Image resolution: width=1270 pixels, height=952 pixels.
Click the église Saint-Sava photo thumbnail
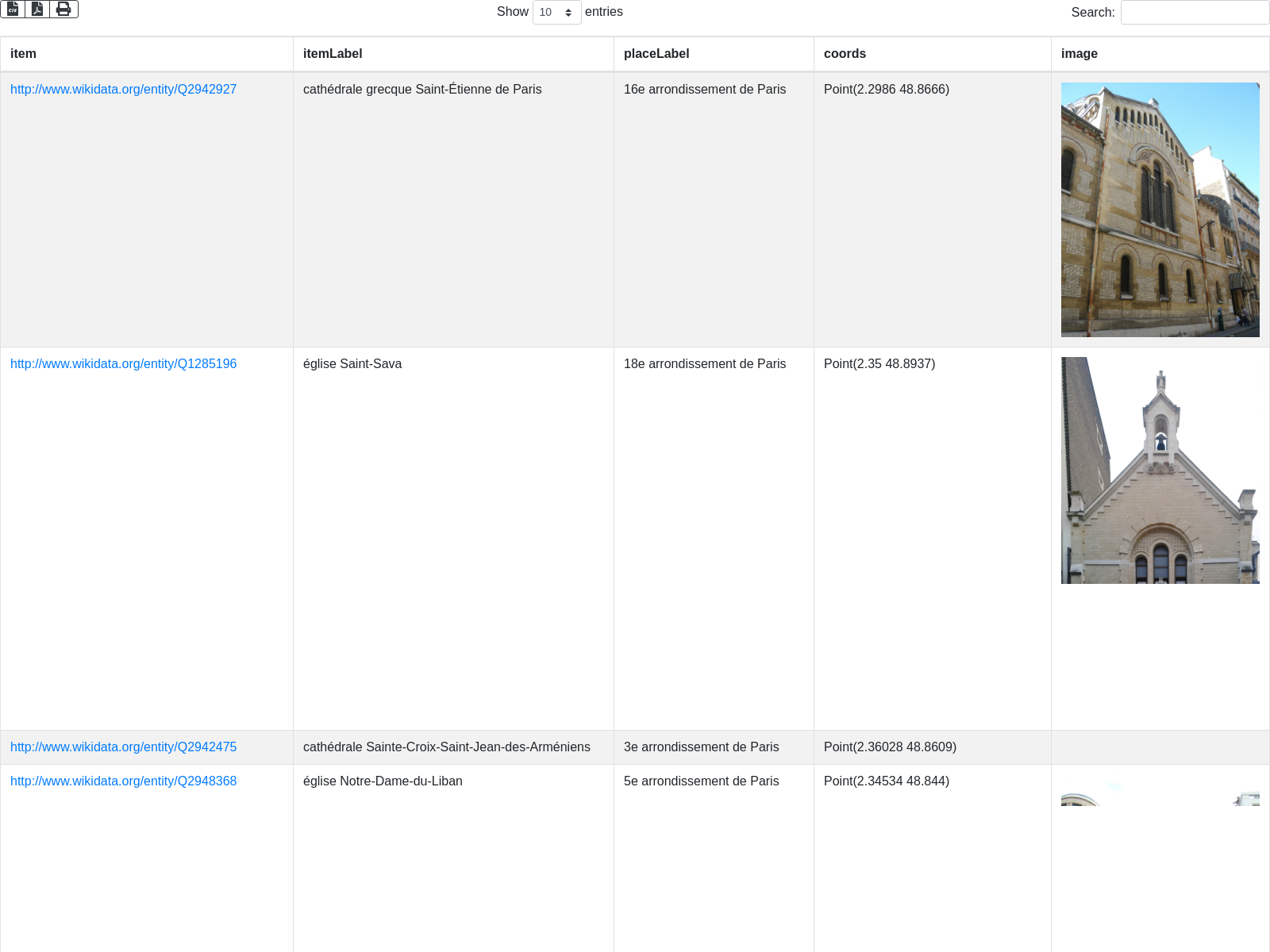1160,470
